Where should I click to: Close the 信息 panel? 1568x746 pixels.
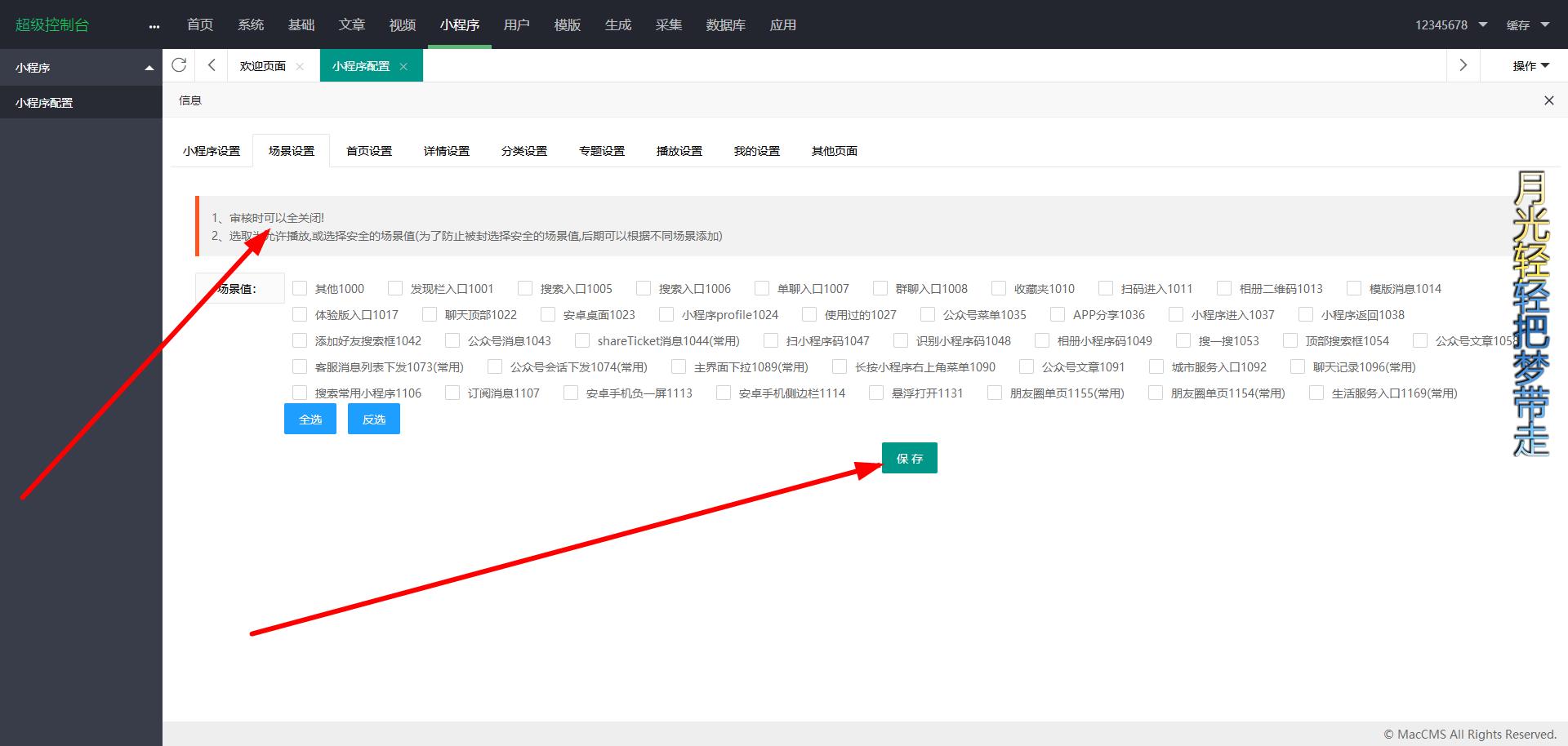[1548, 100]
